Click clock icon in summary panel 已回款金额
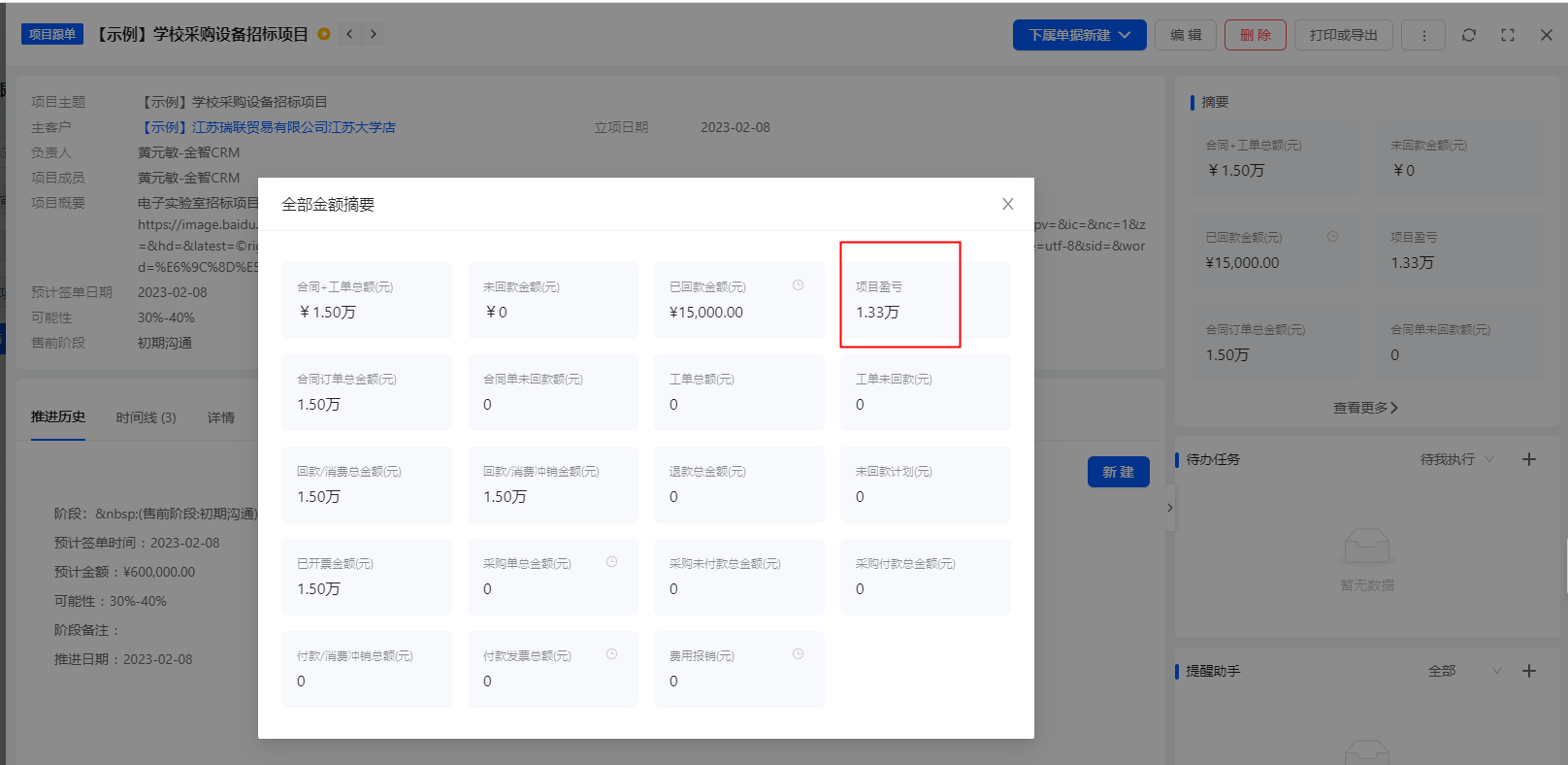 pyautogui.click(x=1333, y=237)
